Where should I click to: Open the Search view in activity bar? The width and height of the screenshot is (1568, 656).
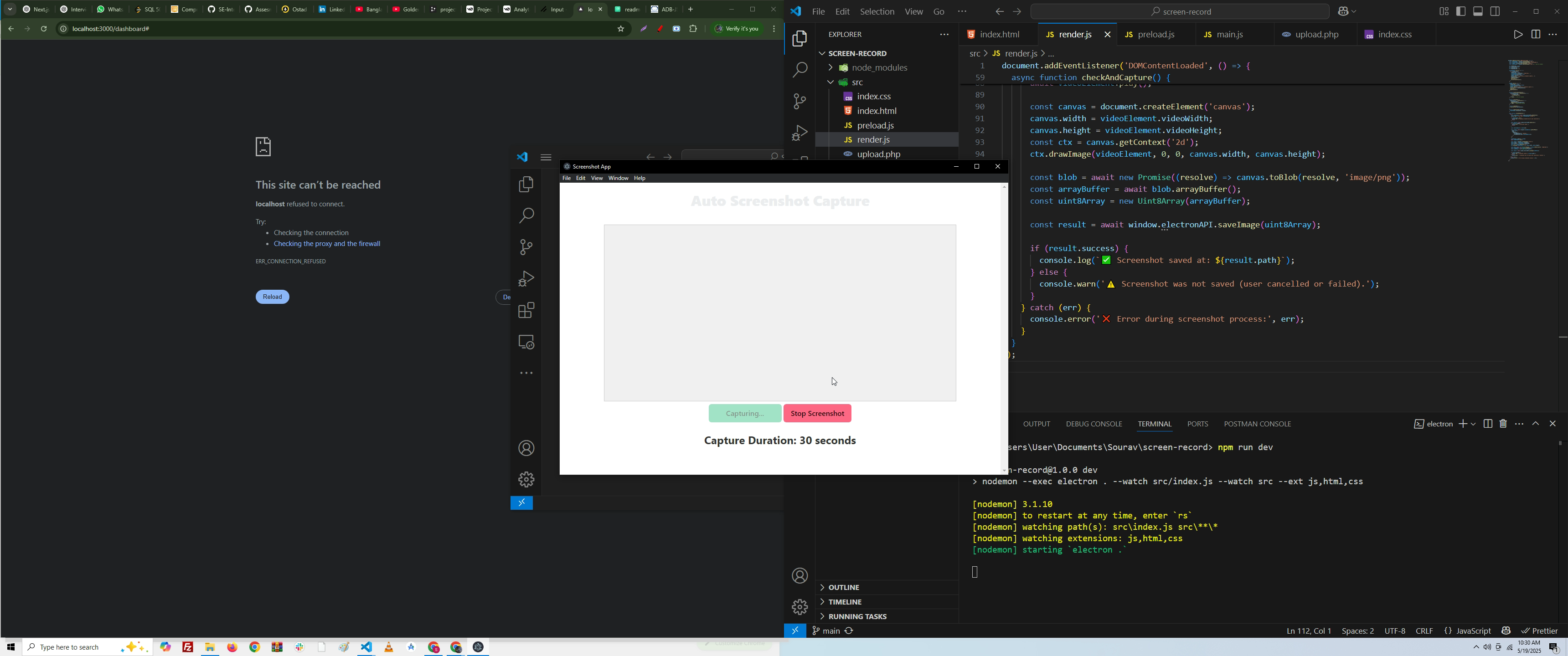point(800,70)
